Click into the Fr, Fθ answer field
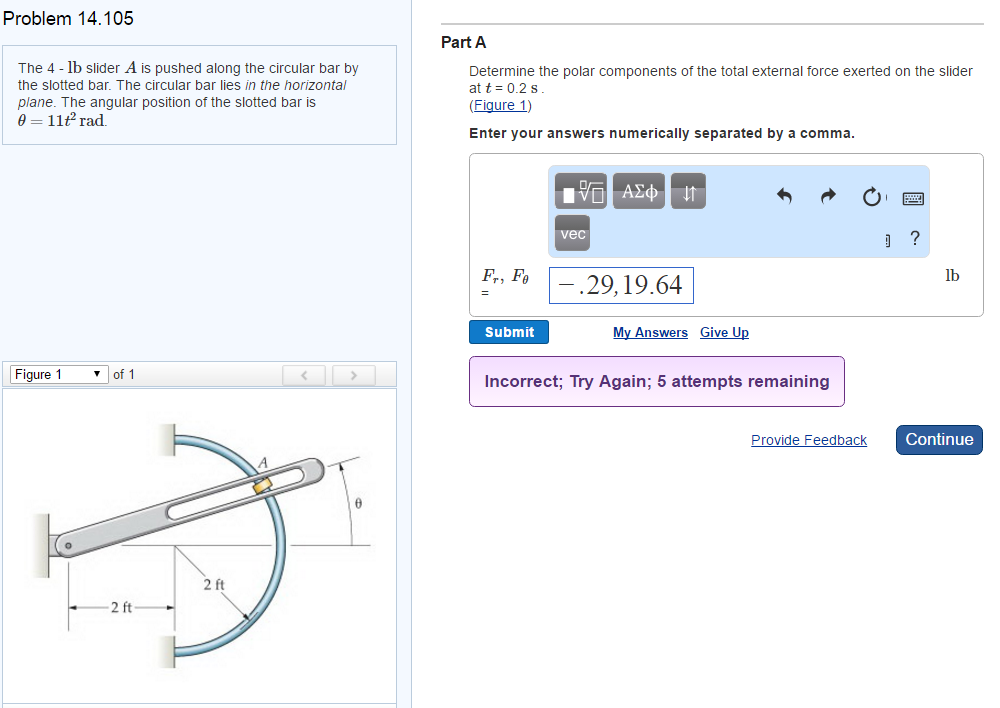Screen dimensions: 1000x708 pyautogui.click(x=621, y=285)
